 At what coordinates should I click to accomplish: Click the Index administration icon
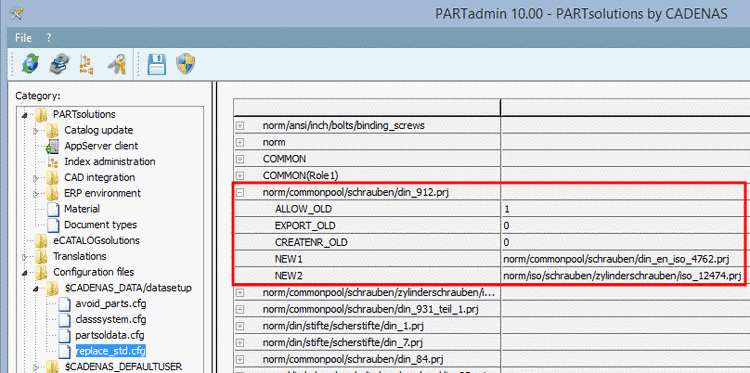[53, 162]
